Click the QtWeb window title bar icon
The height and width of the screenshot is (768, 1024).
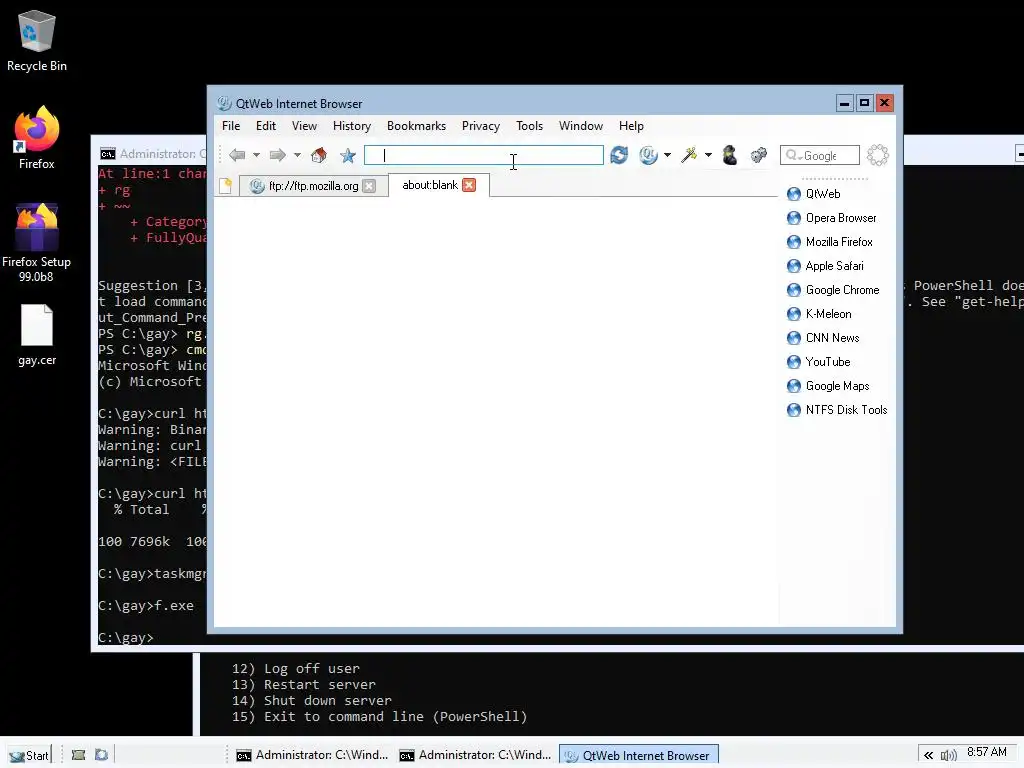pyautogui.click(x=224, y=103)
